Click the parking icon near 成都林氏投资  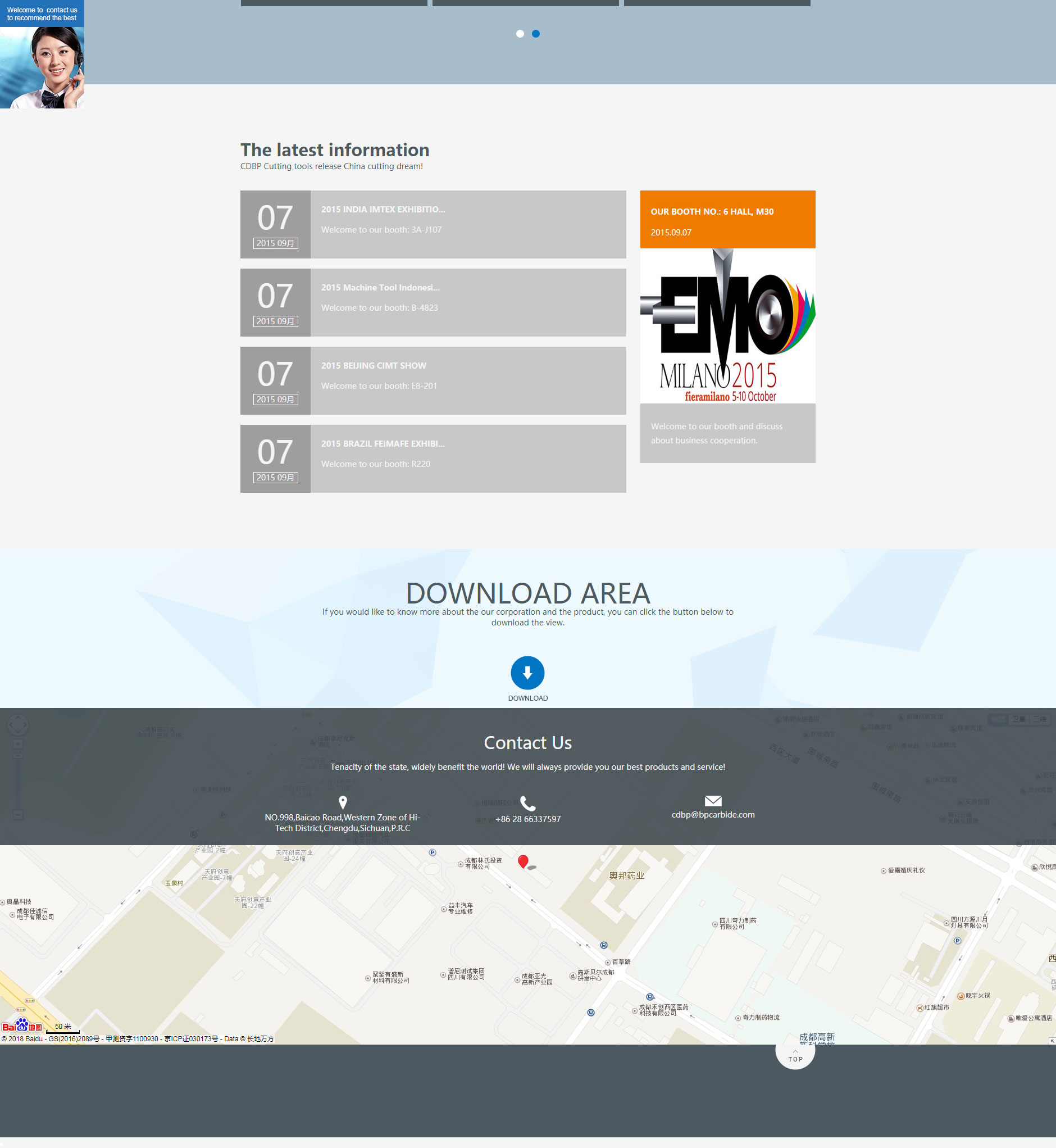point(433,852)
